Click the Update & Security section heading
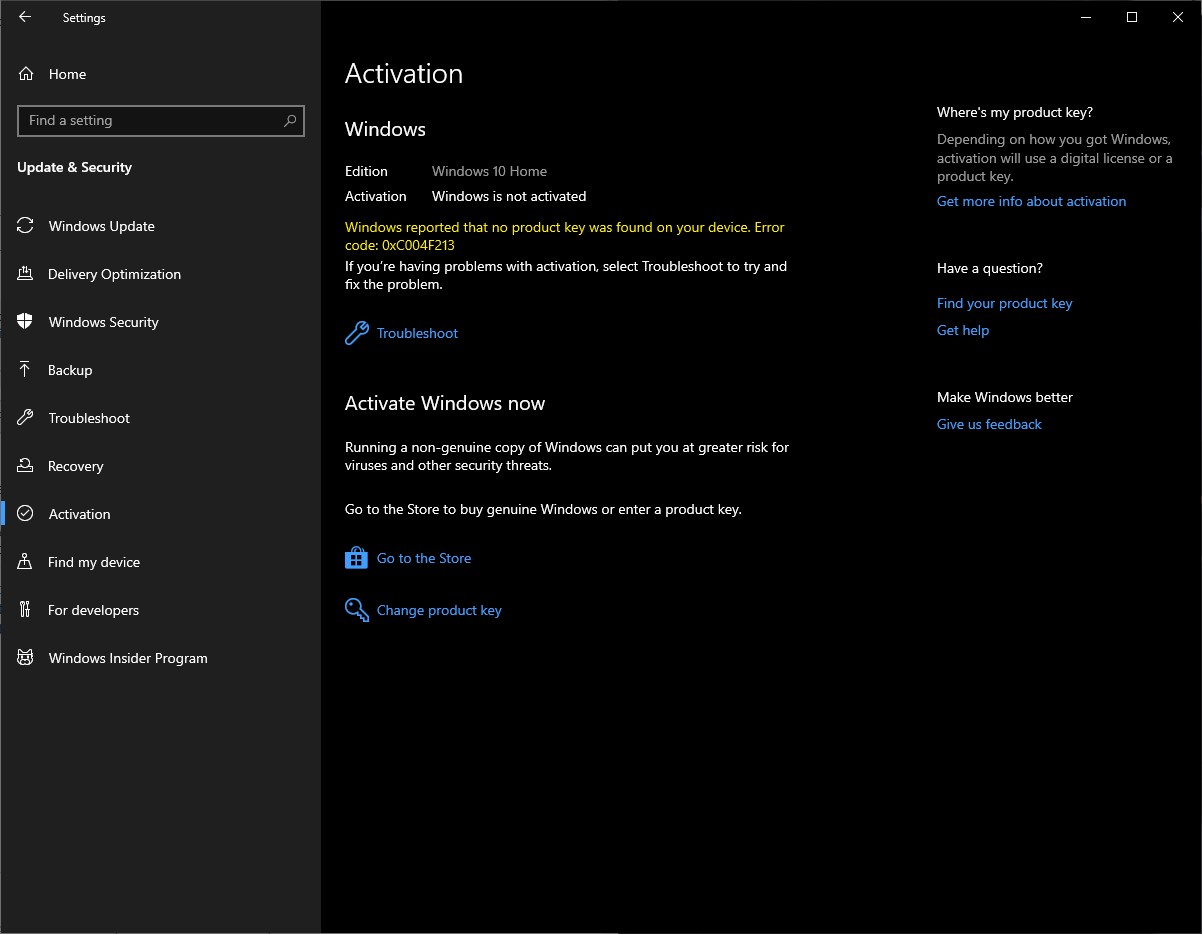Viewport: 1202px width, 934px height. click(x=74, y=167)
